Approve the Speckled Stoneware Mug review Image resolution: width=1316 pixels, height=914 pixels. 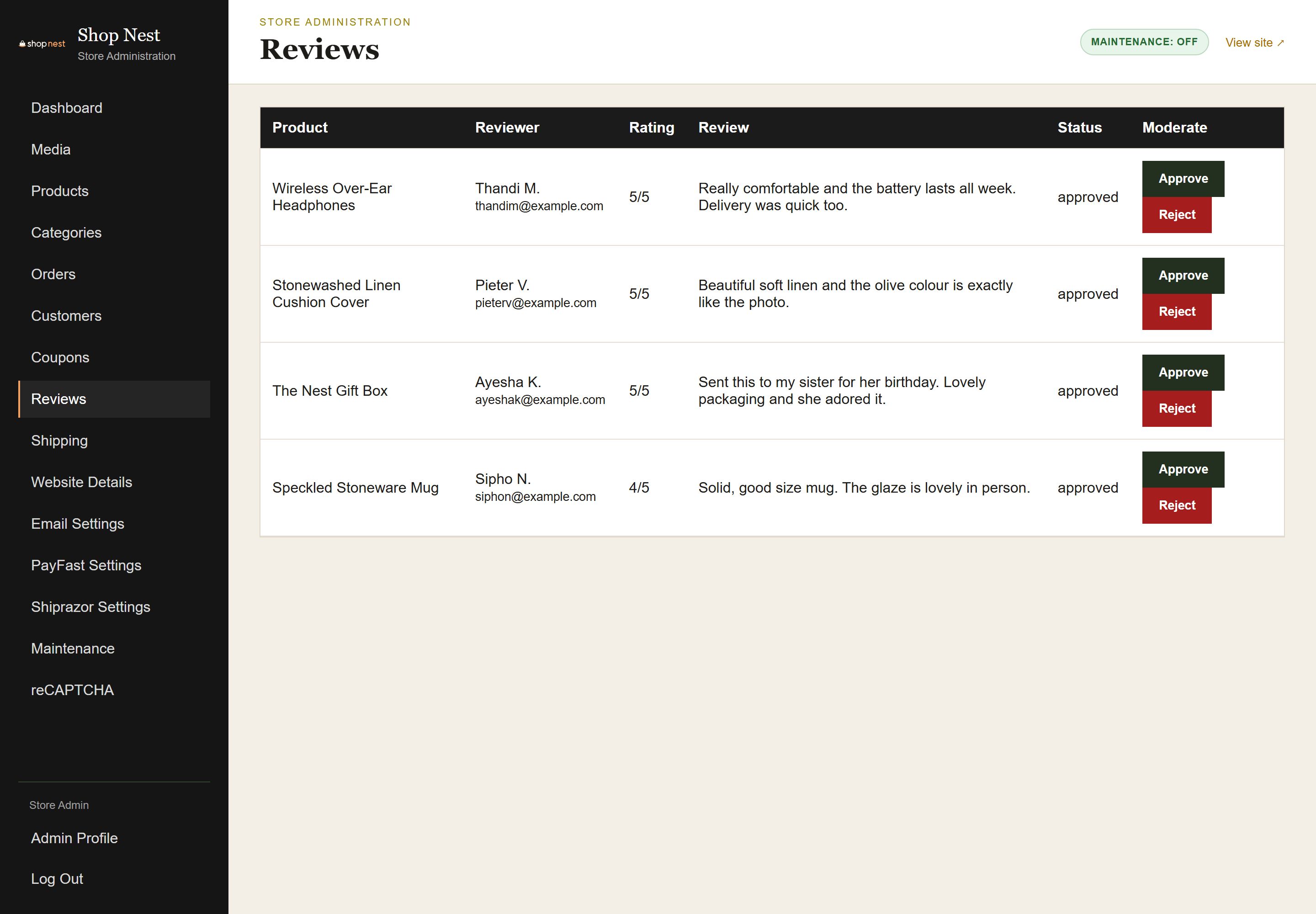1183,469
